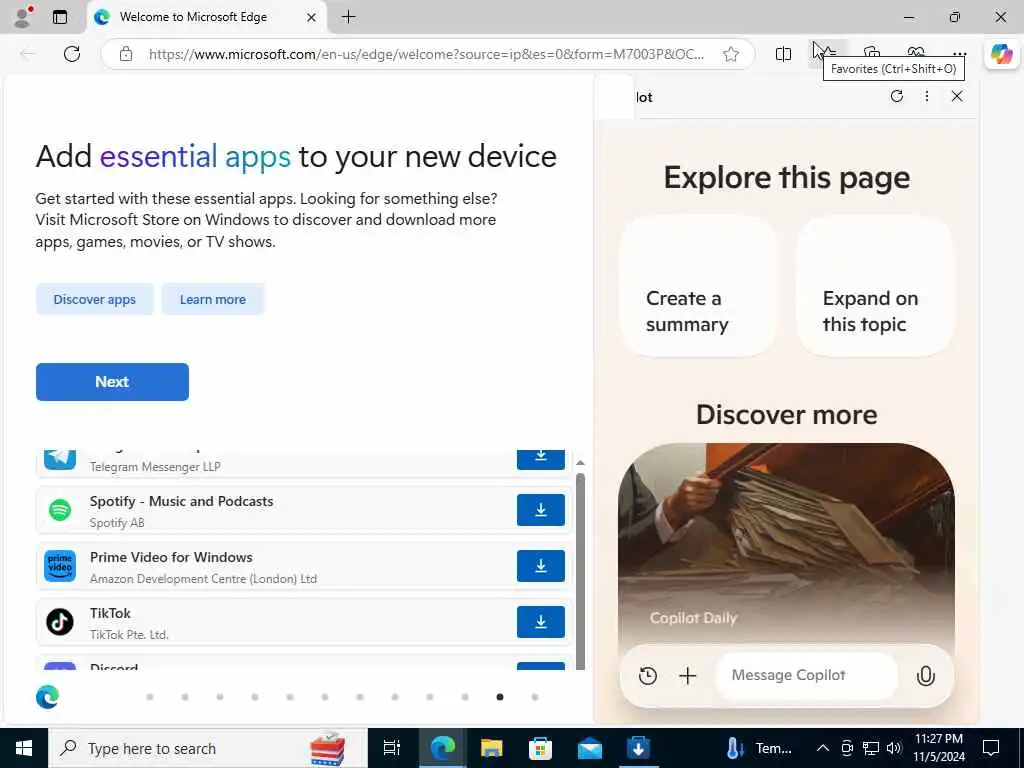
Task: Select the Welcome to Microsoft Edge tab
Action: 205,17
